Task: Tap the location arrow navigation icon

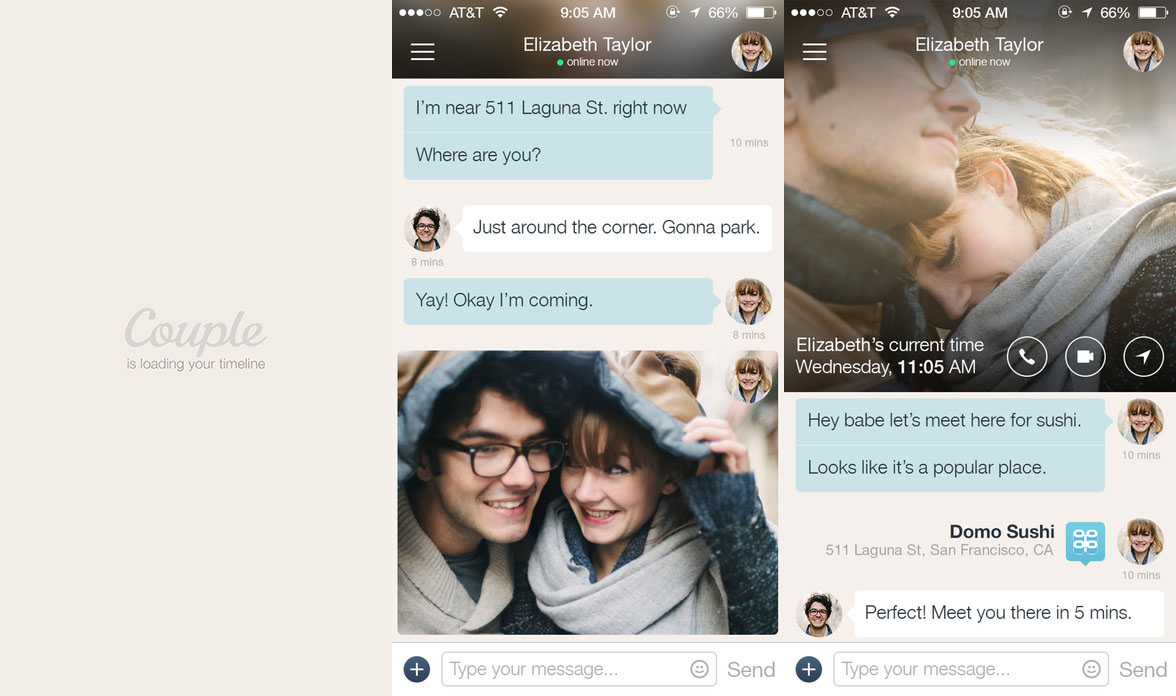Action: [x=1143, y=356]
